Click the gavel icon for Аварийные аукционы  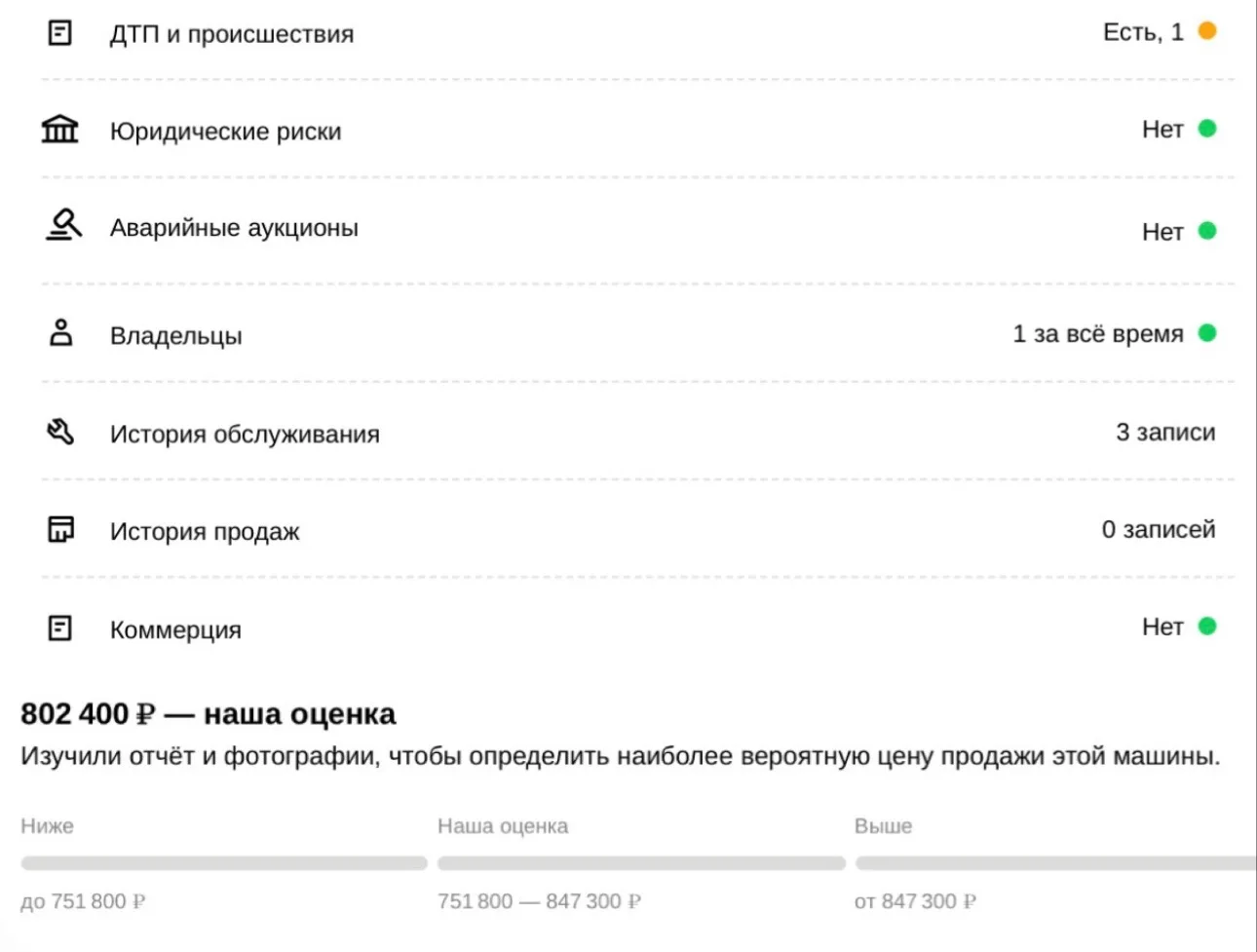point(63,225)
